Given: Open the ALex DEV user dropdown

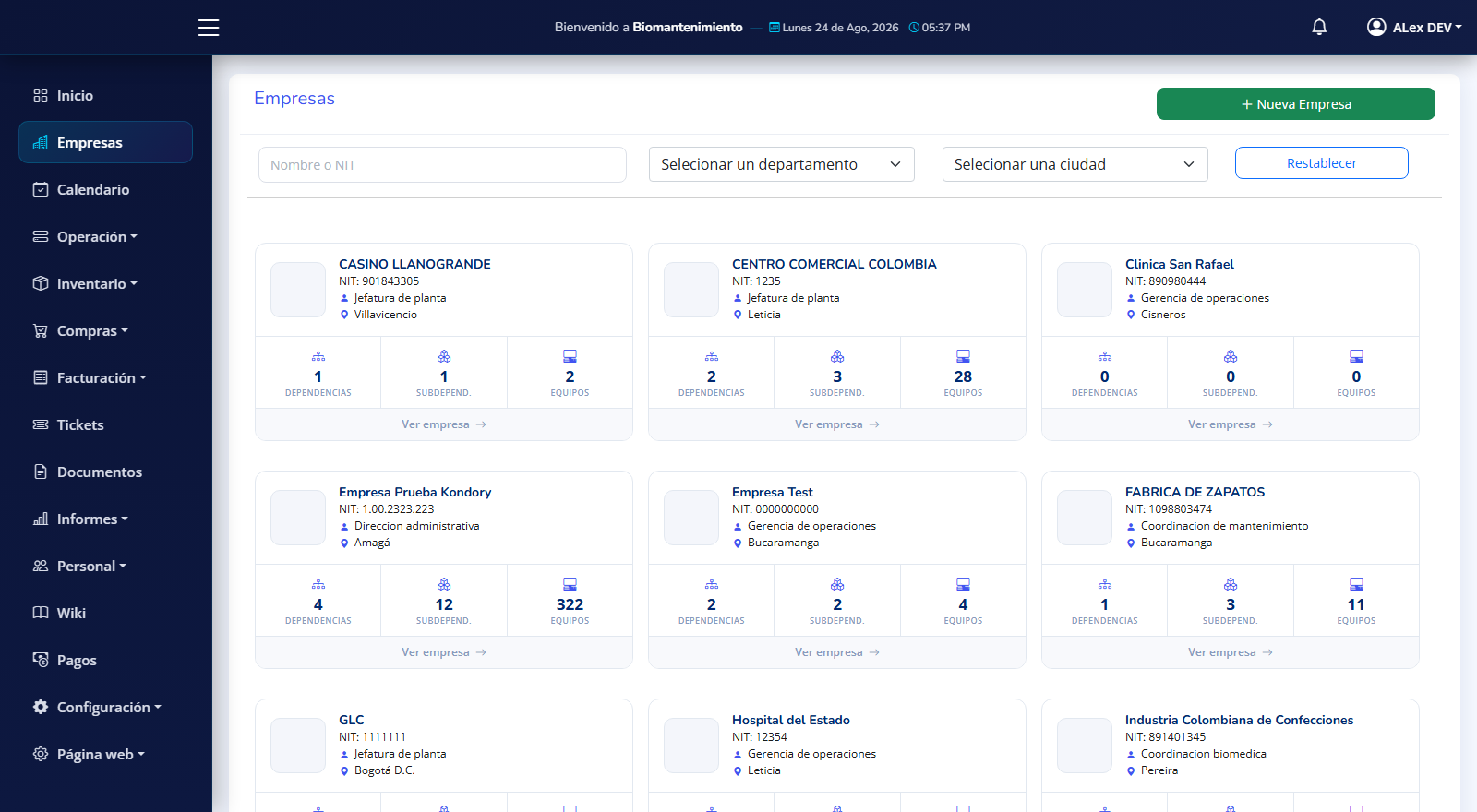Looking at the screenshot, I should pyautogui.click(x=1414, y=28).
